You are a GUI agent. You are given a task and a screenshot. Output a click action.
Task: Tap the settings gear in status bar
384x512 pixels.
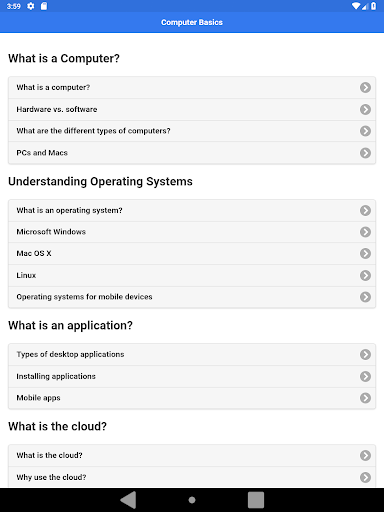31,6
